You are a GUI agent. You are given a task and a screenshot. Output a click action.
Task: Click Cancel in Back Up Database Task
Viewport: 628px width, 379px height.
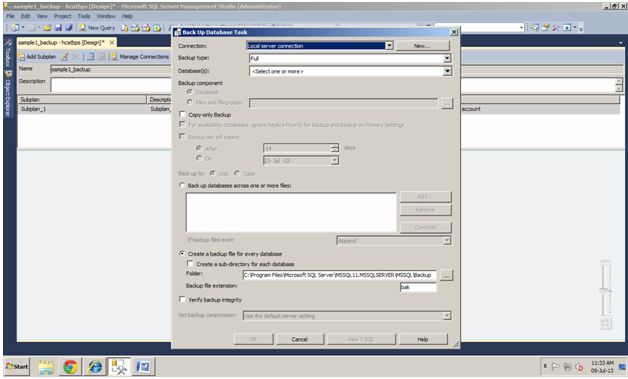pyautogui.click(x=300, y=339)
